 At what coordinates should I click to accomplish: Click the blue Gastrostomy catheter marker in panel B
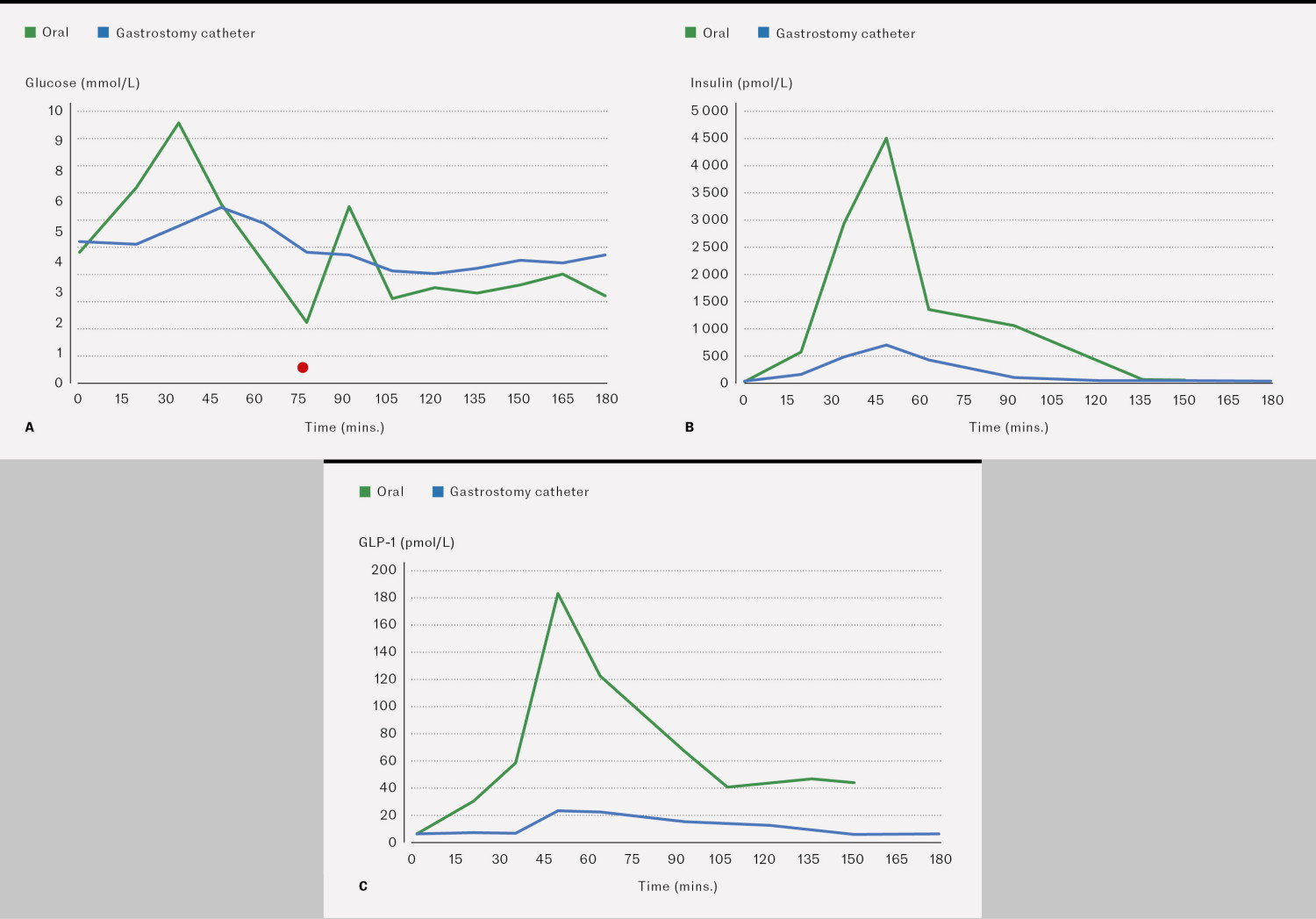763,32
